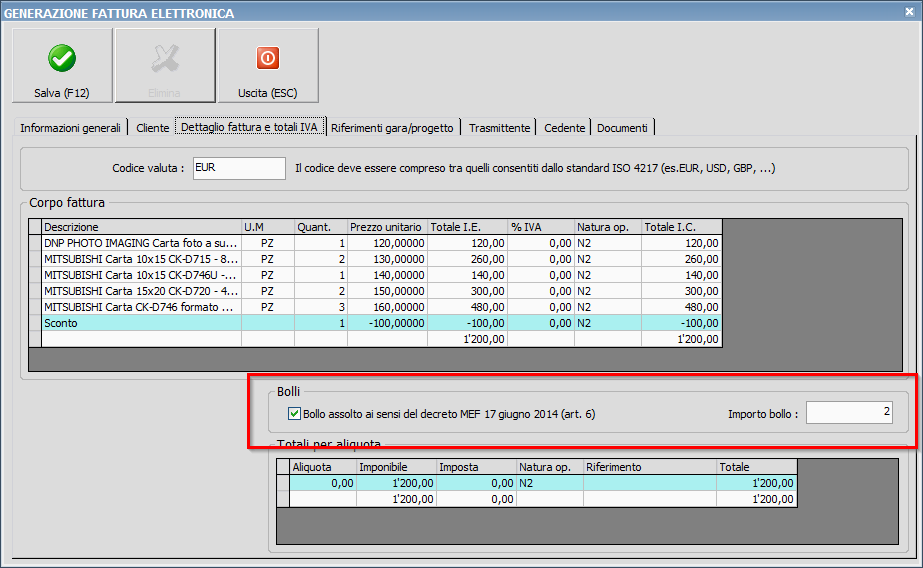Select MITSUBISHI Carta 10x15 CK-D746U row description
Viewport: 923px width, 568px height.
141,275
